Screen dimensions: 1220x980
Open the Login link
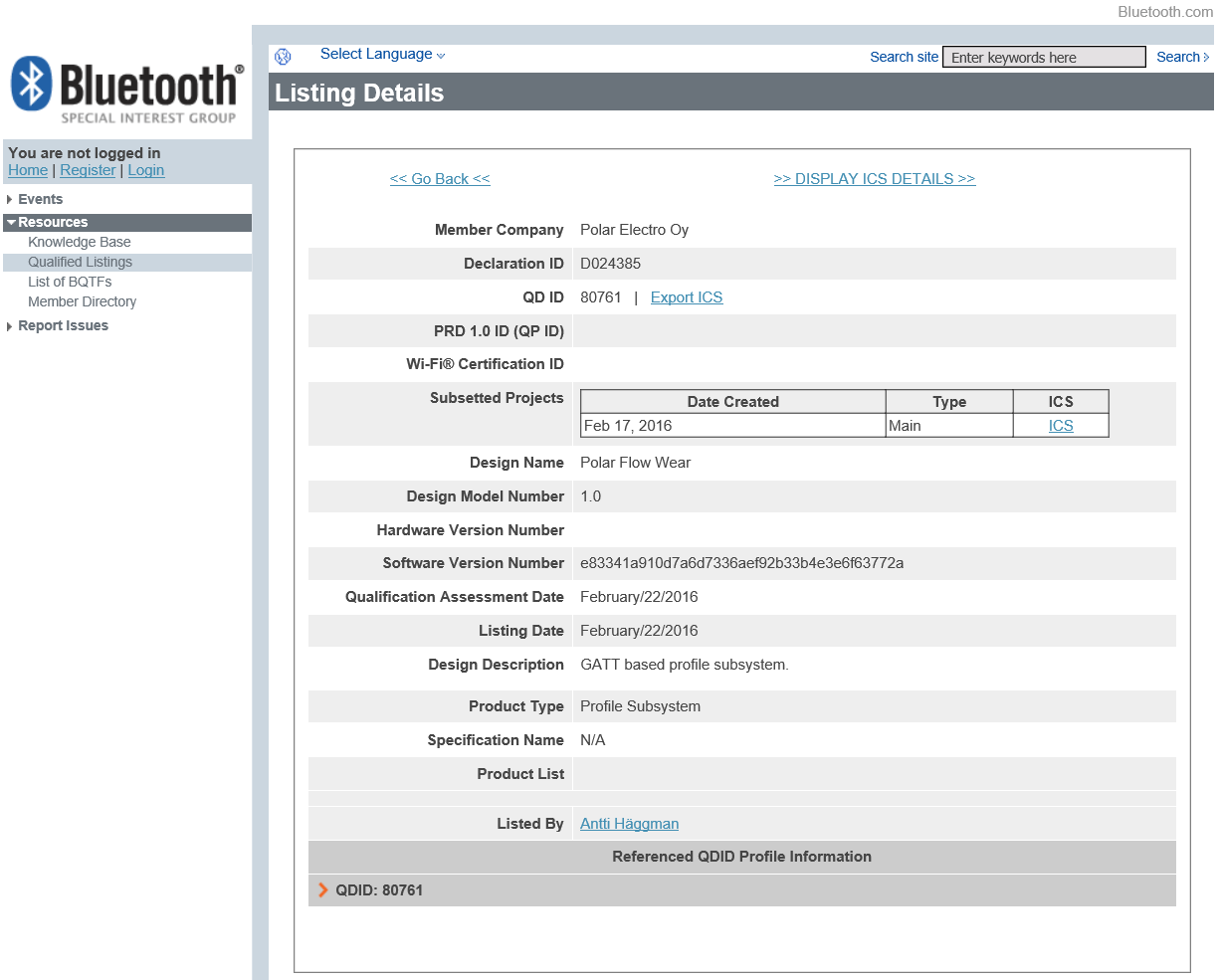[x=145, y=170]
